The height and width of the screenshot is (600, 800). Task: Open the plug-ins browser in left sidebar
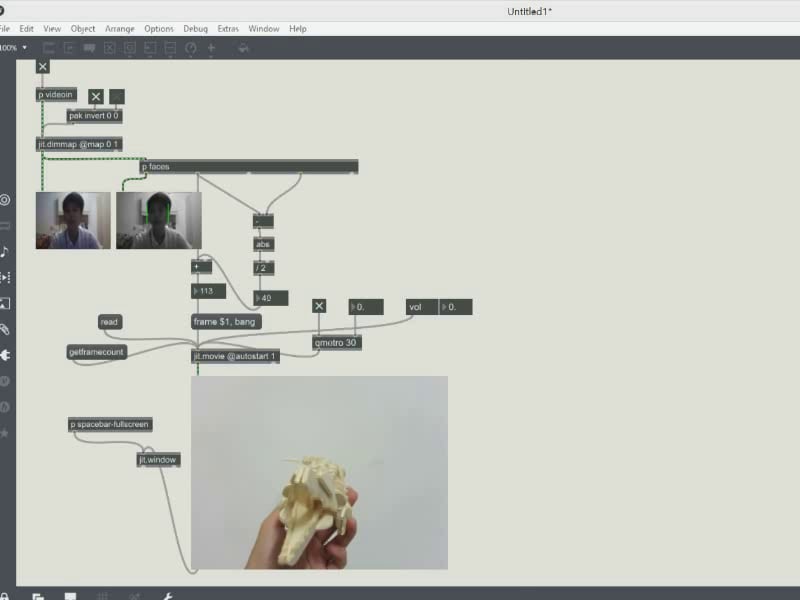click(5, 355)
